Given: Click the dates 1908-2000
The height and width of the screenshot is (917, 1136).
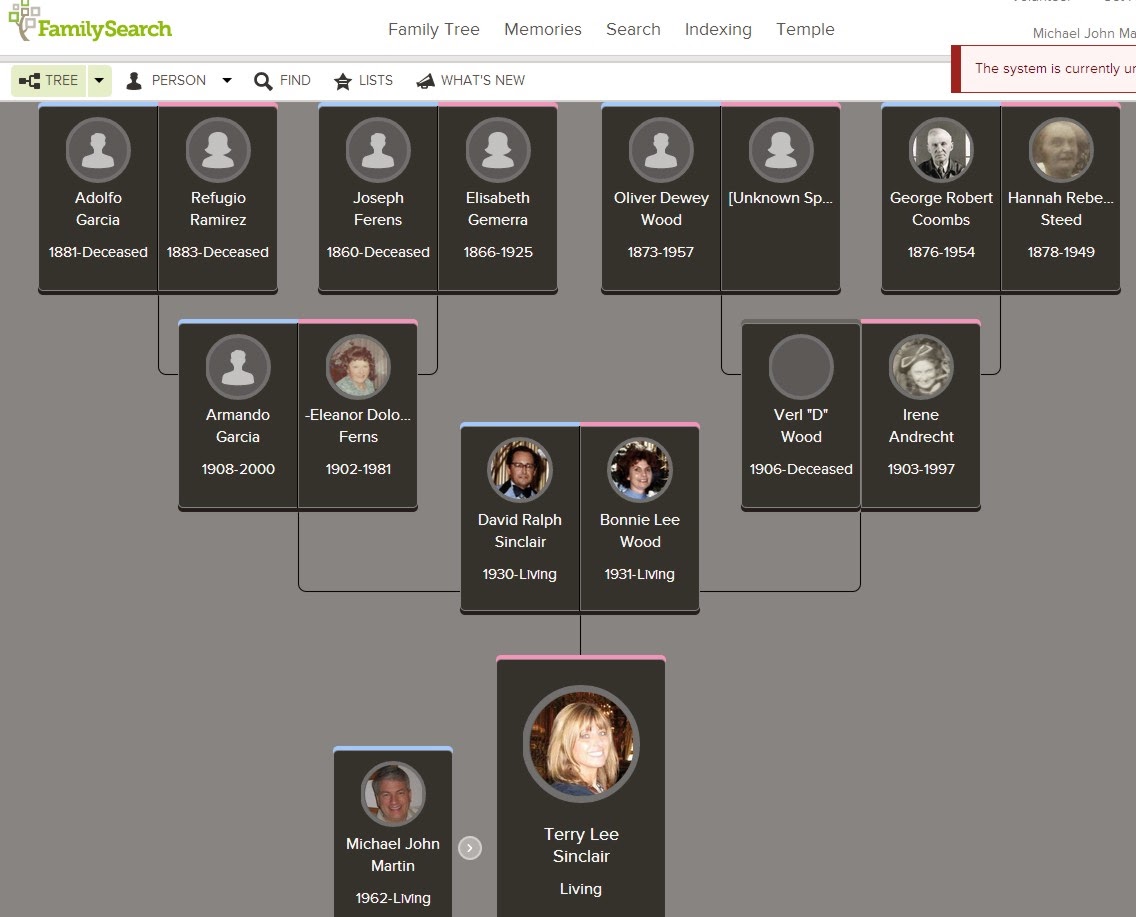Looking at the screenshot, I should [238, 469].
